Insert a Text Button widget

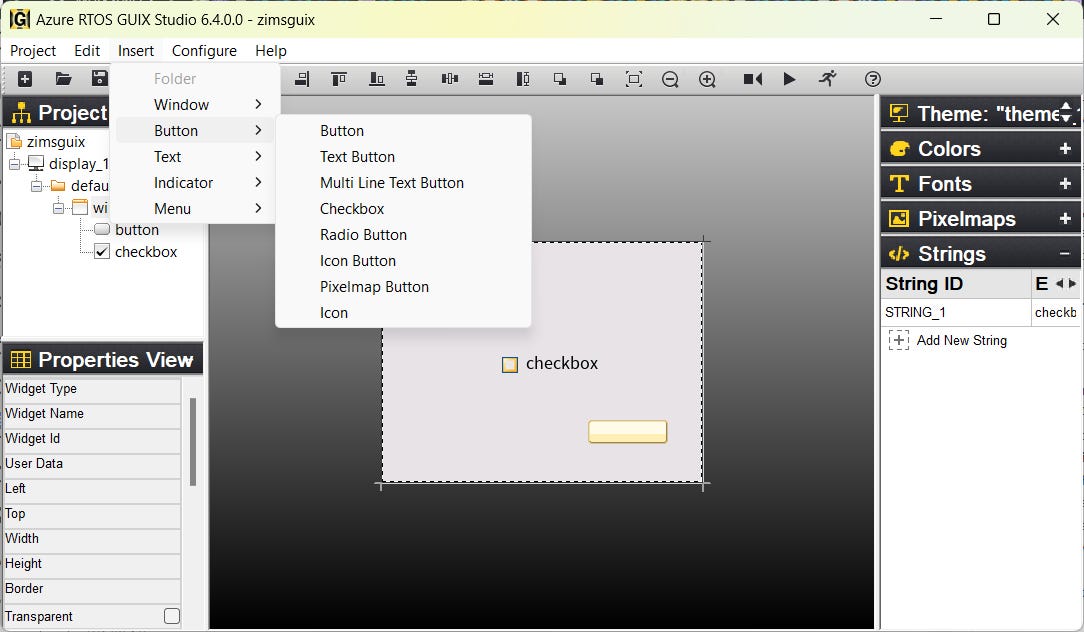(x=403, y=157)
